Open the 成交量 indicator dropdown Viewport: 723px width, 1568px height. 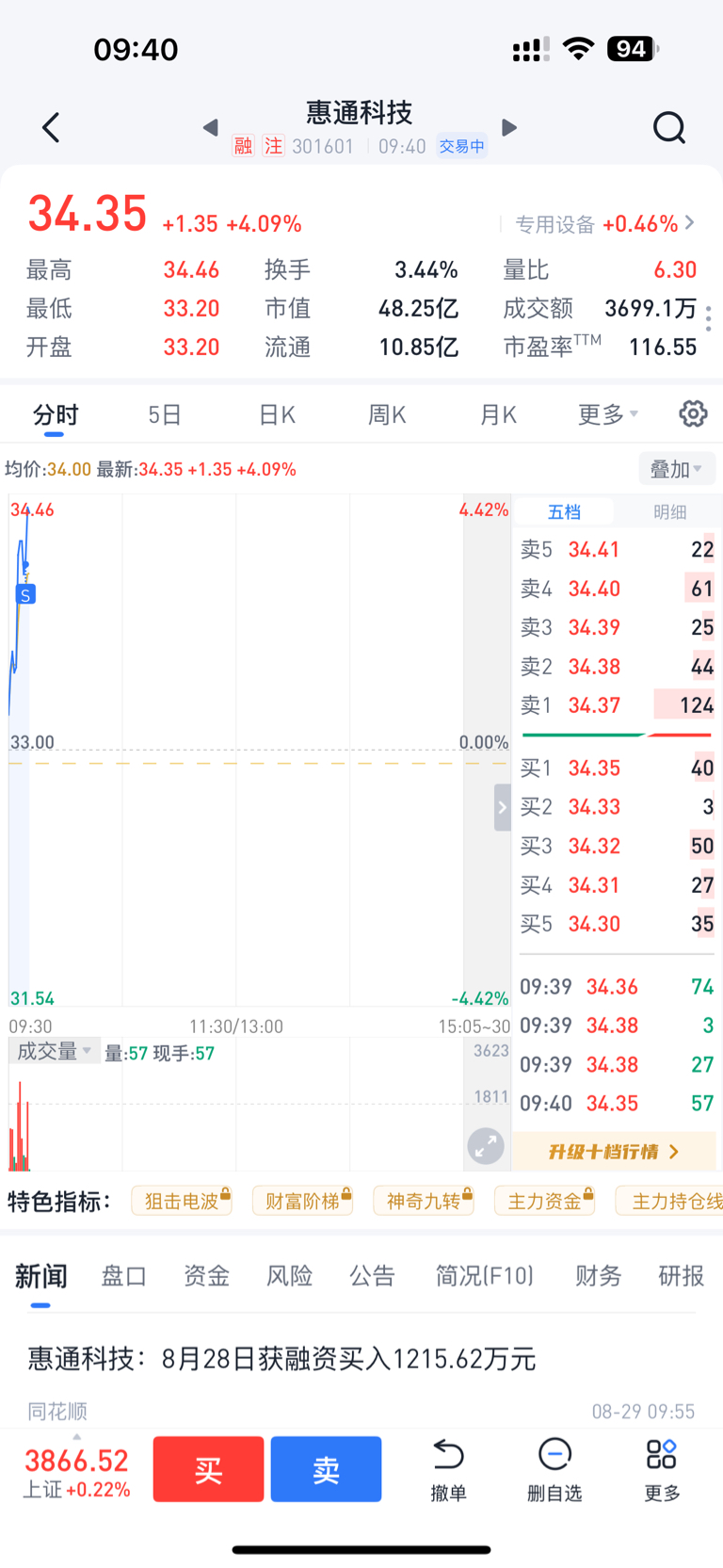point(55,1051)
